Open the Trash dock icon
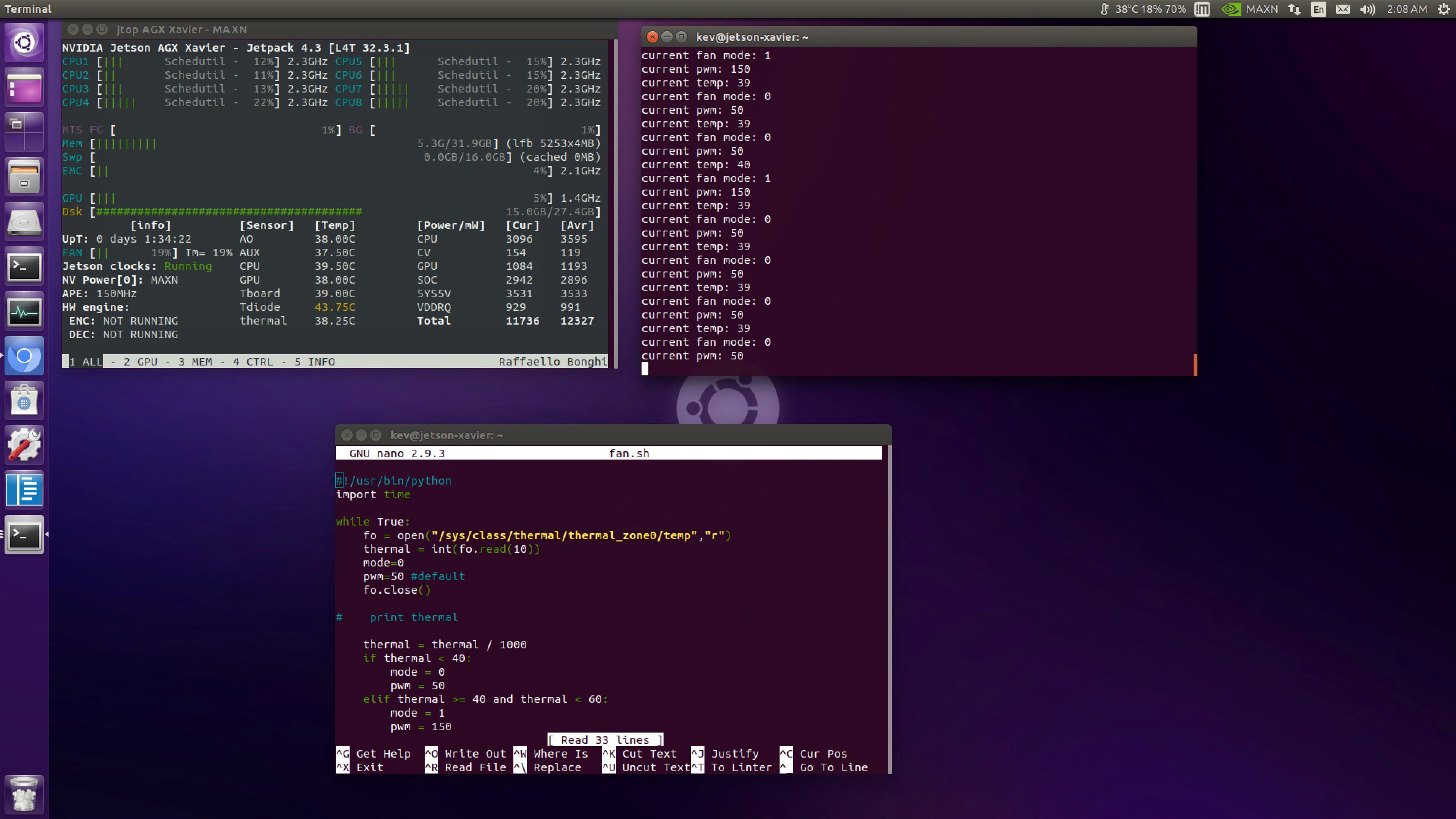 24,794
